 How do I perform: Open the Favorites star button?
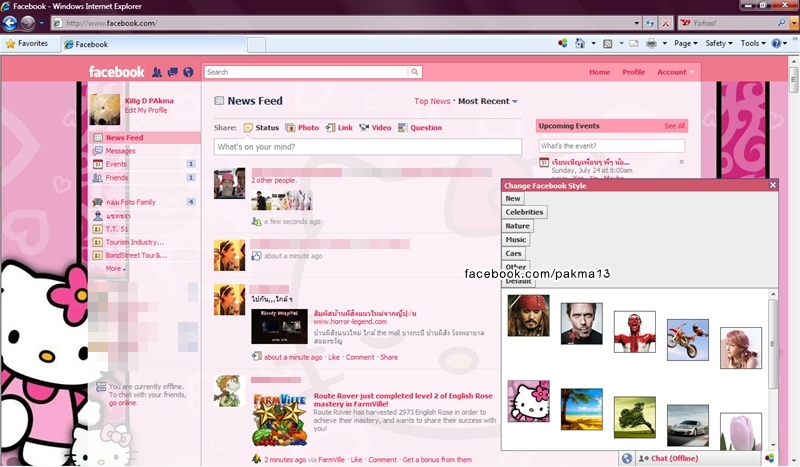(x=27, y=44)
